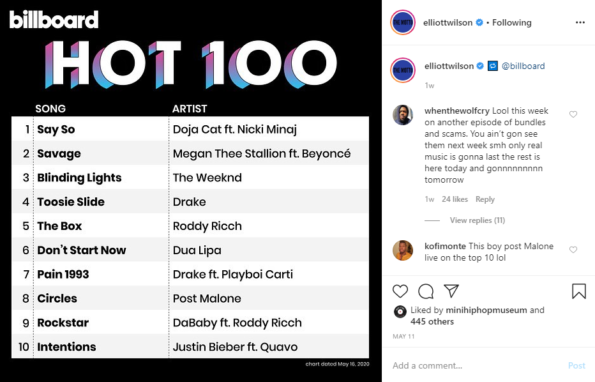Viewport: 595px width, 382px height.
Task: Reply to whenthewolfcry's comment
Action: tap(485, 199)
